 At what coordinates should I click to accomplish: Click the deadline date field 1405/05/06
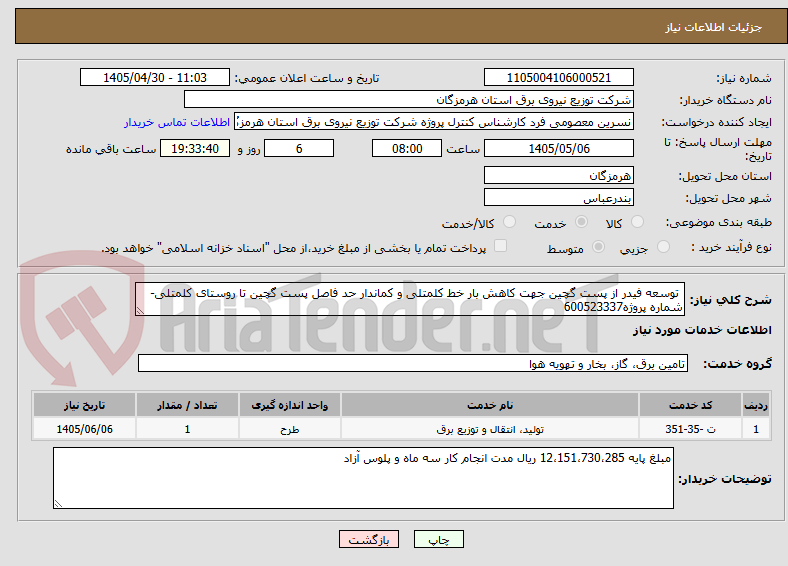[x=558, y=148]
